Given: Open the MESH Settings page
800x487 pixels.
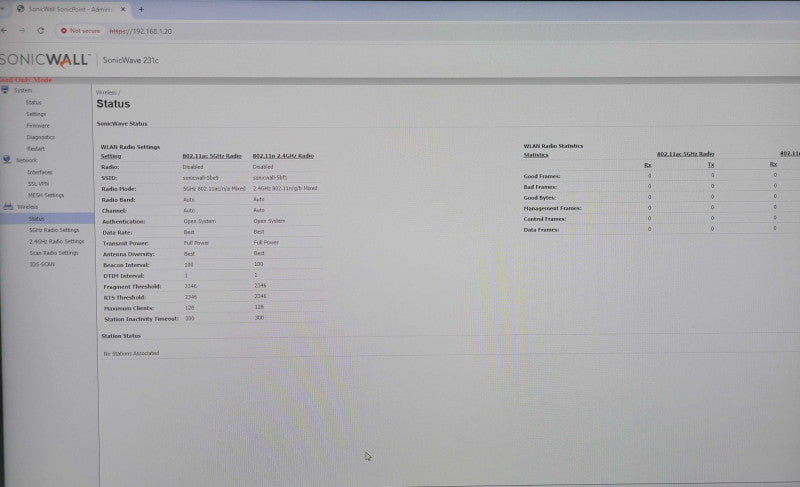Looking at the screenshot, I should click(46, 195).
